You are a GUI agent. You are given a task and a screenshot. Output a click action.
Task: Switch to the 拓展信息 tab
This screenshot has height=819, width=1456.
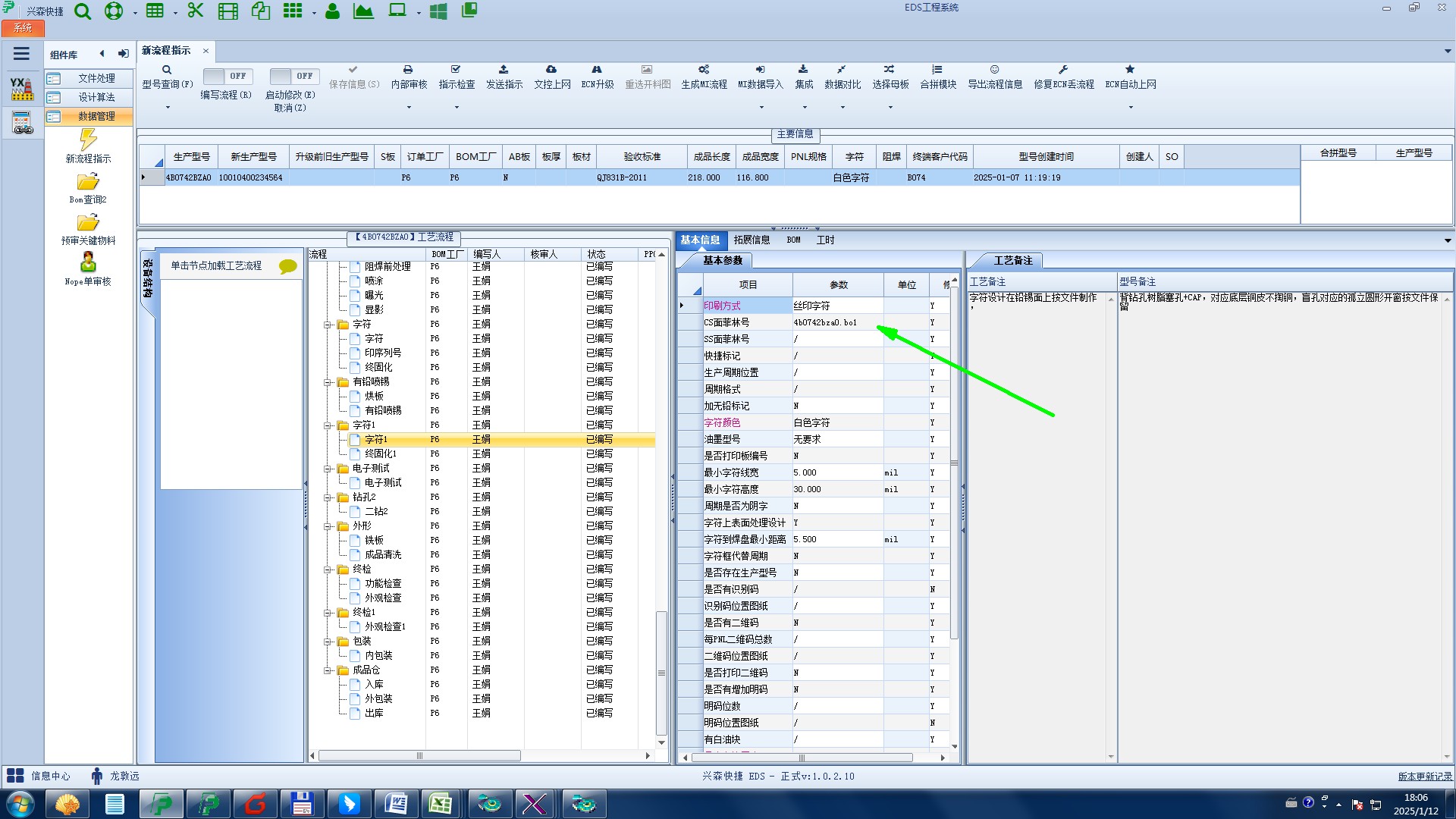click(751, 240)
